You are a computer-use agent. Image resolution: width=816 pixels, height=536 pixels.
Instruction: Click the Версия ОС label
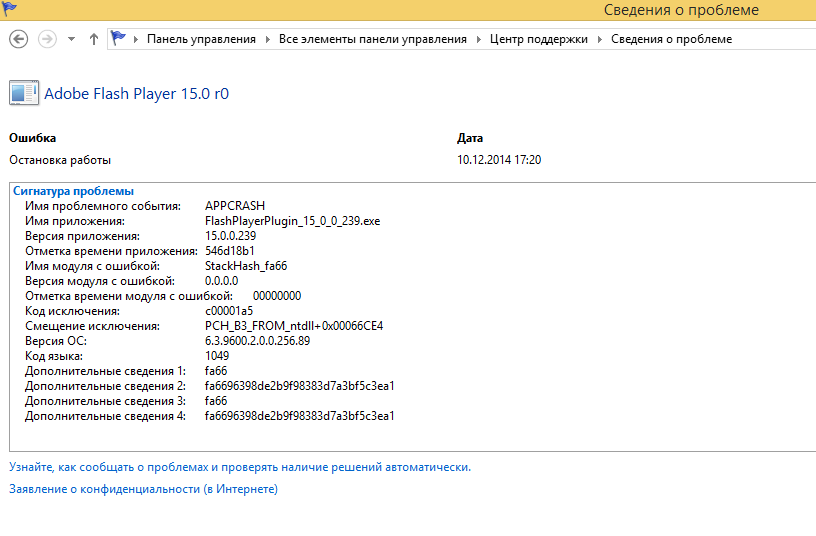click(x=56, y=341)
